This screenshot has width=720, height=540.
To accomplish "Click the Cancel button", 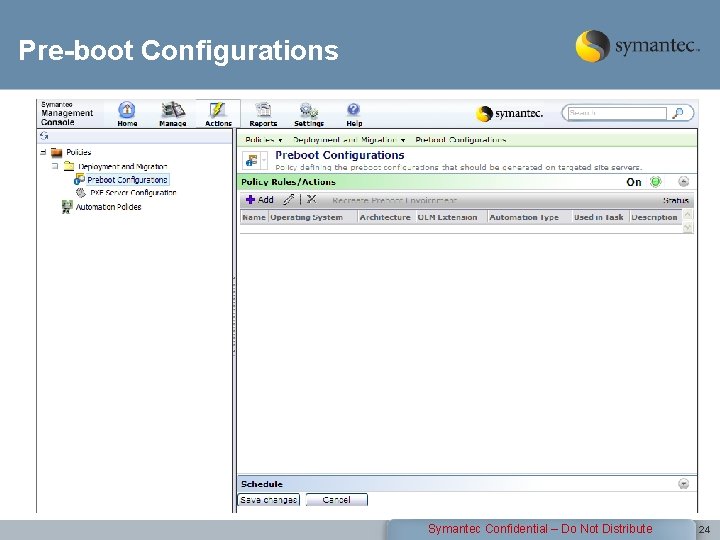I will coord(337,500).
